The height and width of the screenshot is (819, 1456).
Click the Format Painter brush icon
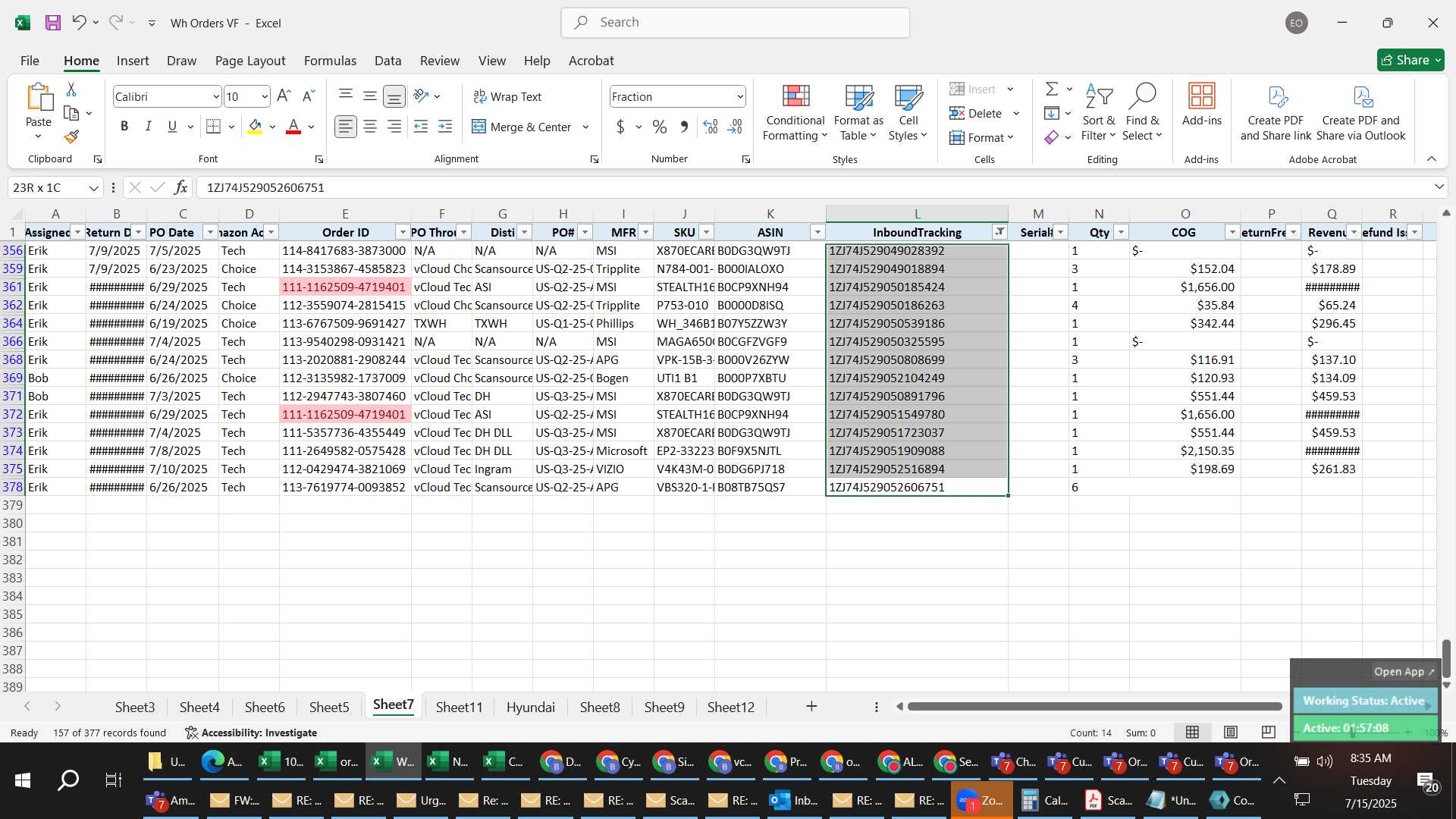coord(71,136)
